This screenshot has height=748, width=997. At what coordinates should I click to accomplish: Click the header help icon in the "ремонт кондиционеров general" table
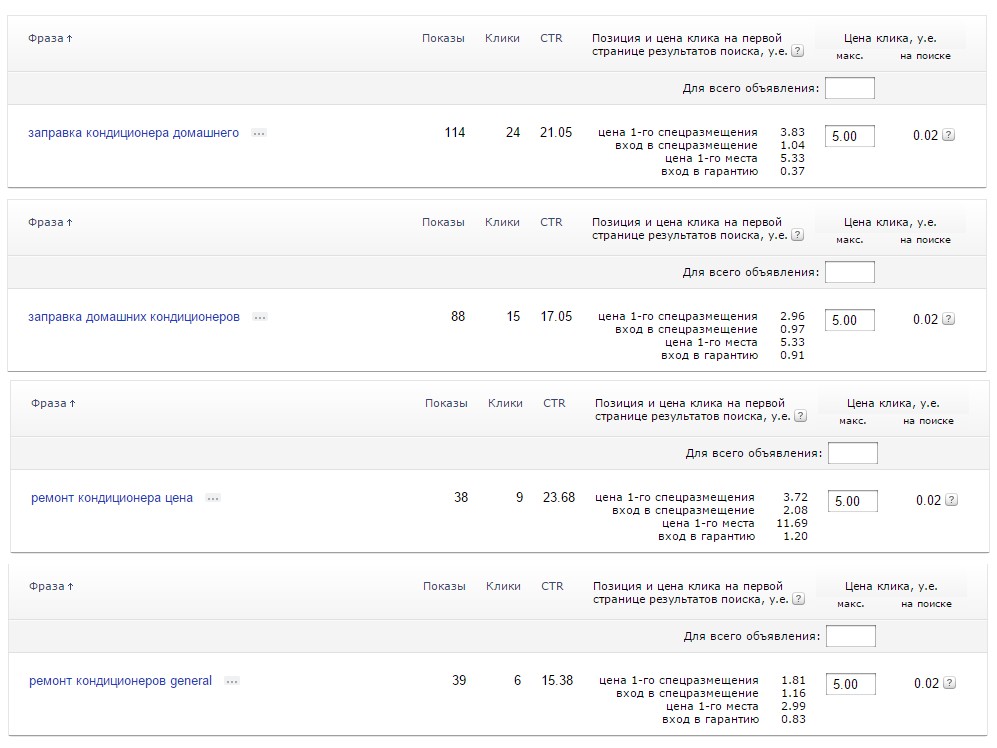(797, 599)
